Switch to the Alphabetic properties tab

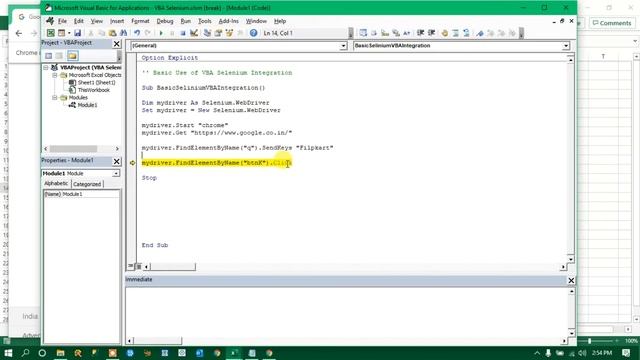pyautogui.click(x=56, y=184)
